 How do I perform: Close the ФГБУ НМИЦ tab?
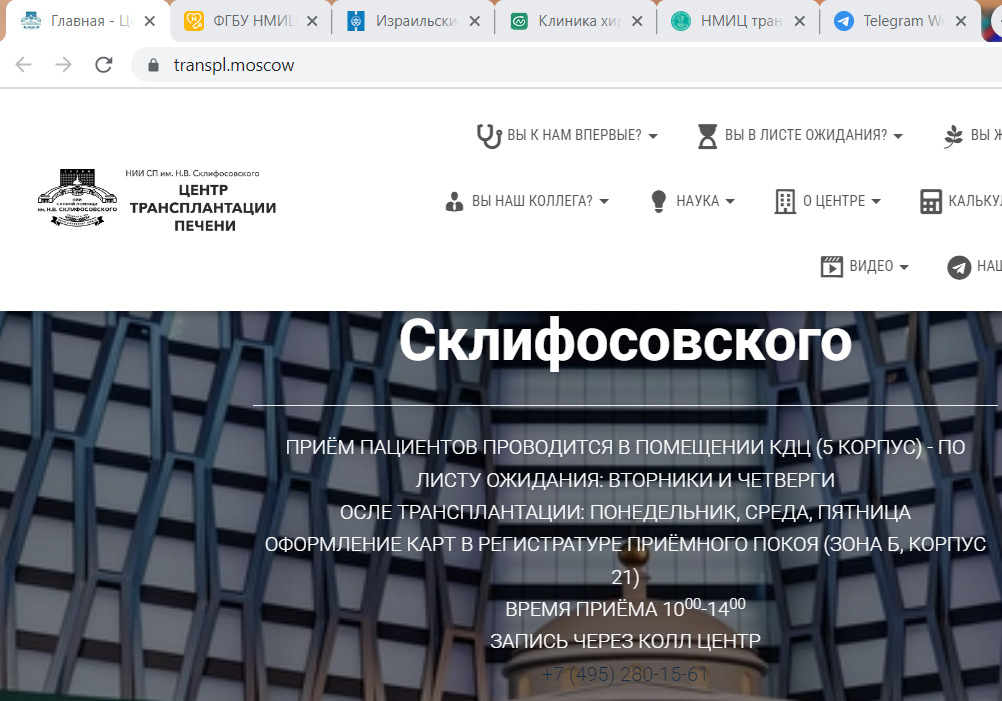312,21
